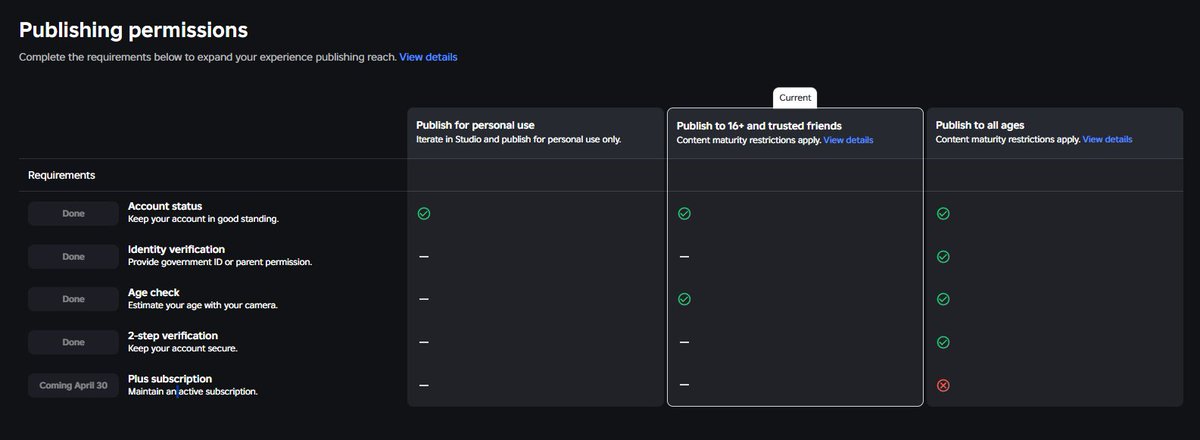Open View details link in all ages column
1200x440 pixels.
click(x=1107, y=139)
